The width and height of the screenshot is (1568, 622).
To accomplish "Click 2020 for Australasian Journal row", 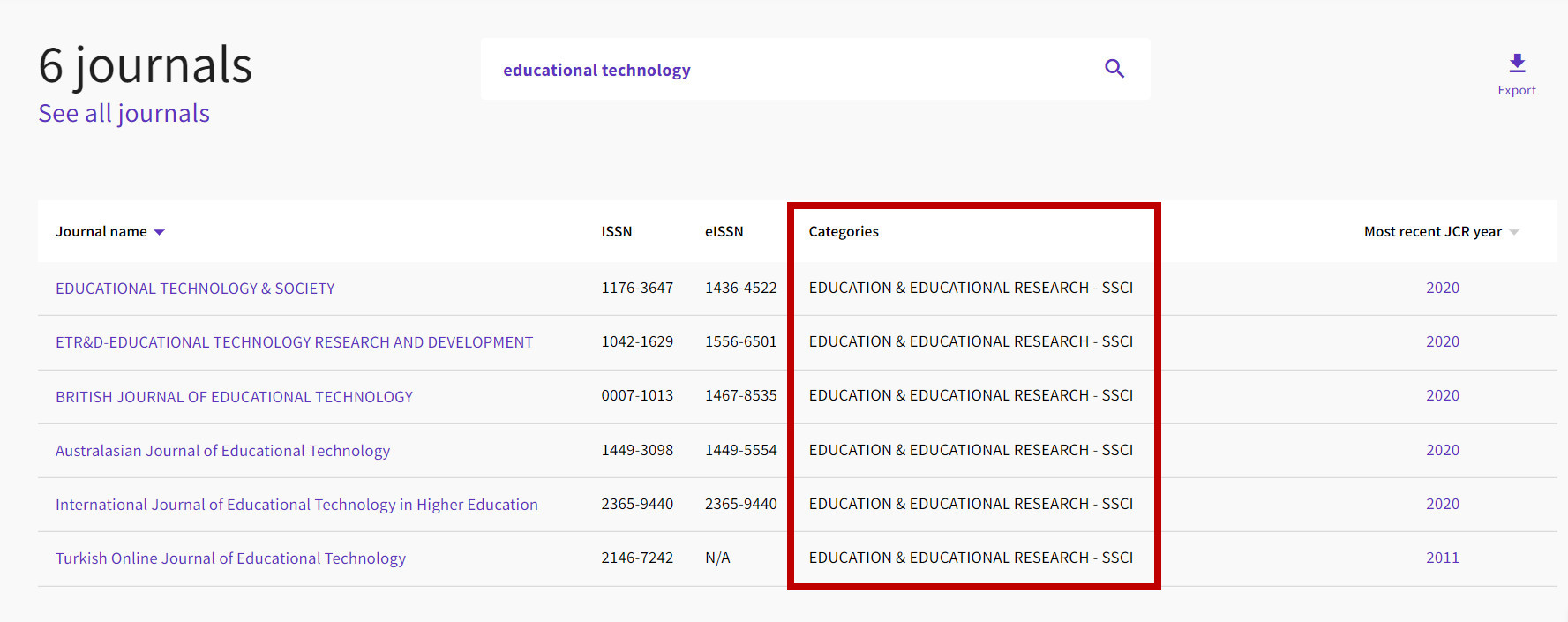I will coord(1443,450).
